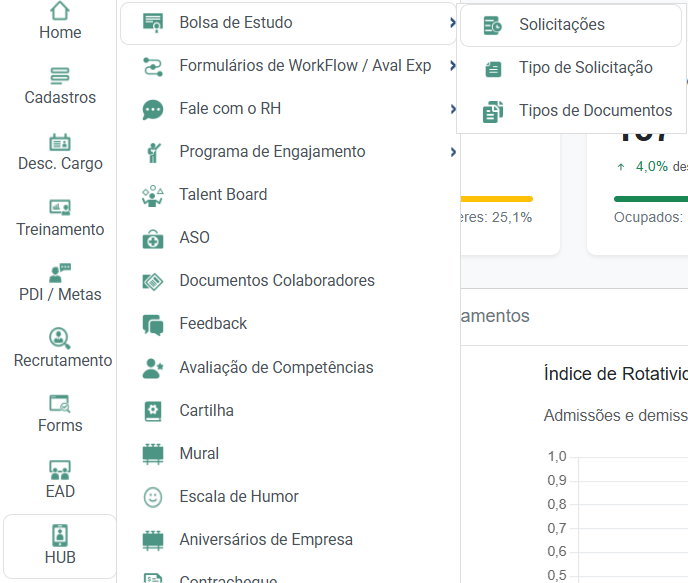Expand the Bolsa de Estudo submenu arrow
Image resolution: width=688 pixels, height=583 pixels.
coord(453,23)
